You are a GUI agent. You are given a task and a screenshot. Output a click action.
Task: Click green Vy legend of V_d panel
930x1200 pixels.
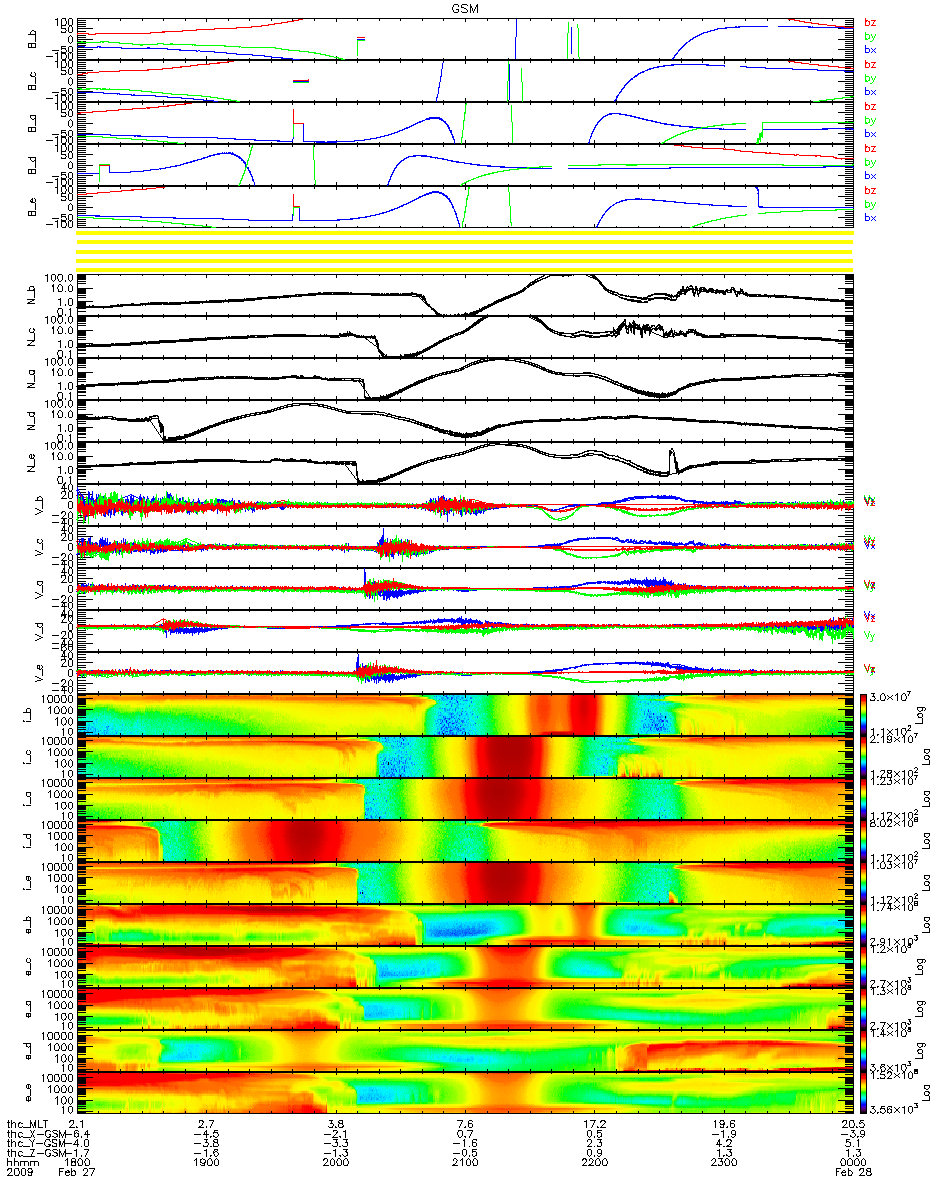870,636
